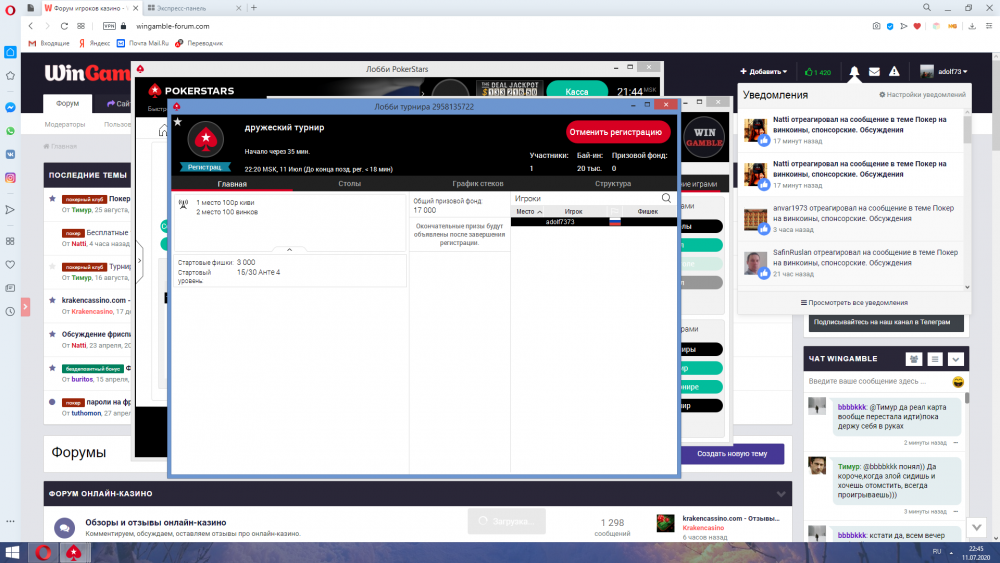The image size is (1000, 563).
Task: Open downloads icon in browser toolbar
Action: [x=972, y=26]
